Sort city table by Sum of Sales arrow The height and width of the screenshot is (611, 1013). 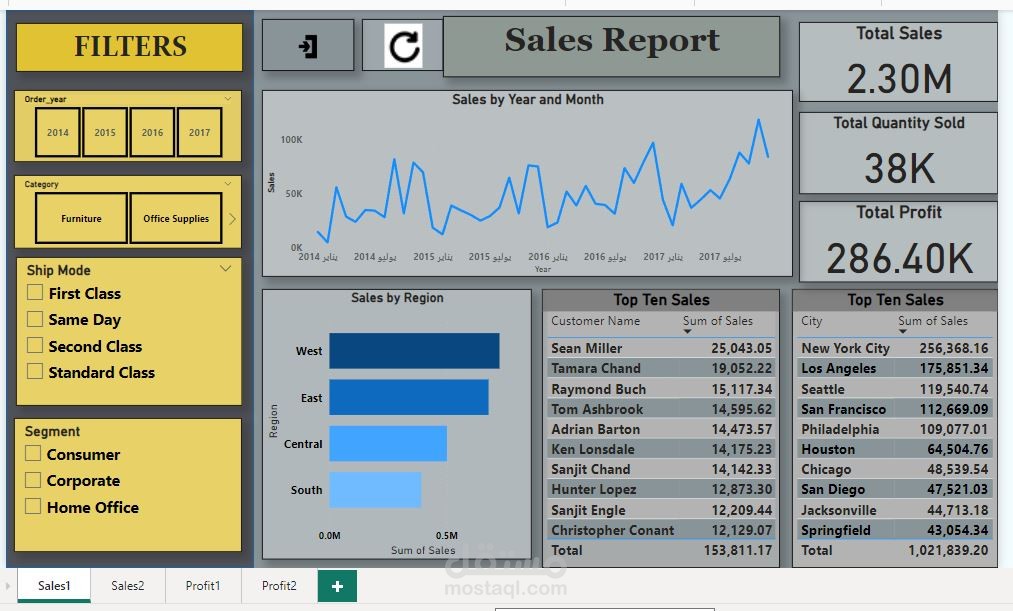903,331
